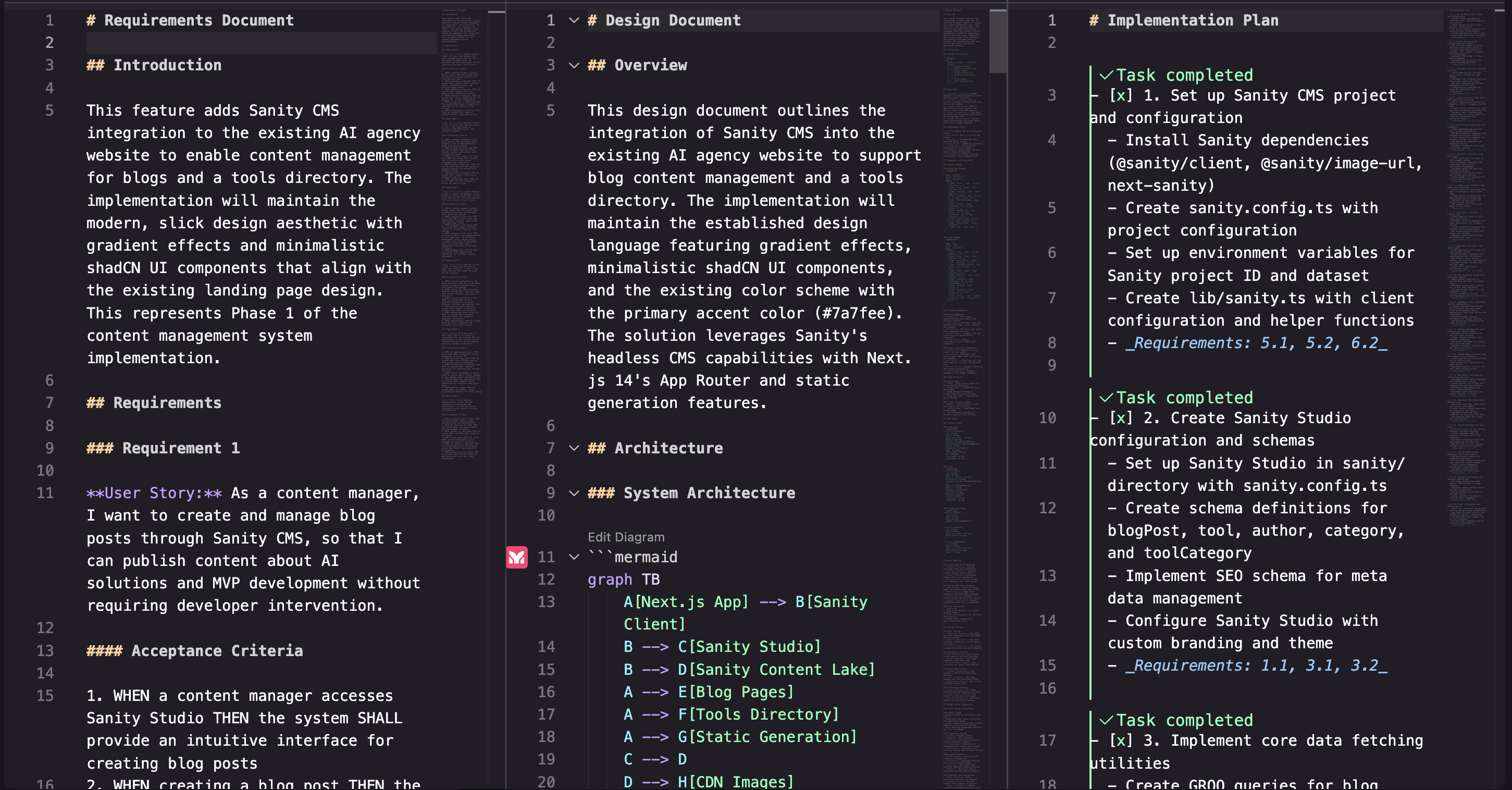Click line number 13 in the Design Document gutter
The width and height of the screenshot is (1512, 790).
tap(547, 601)
